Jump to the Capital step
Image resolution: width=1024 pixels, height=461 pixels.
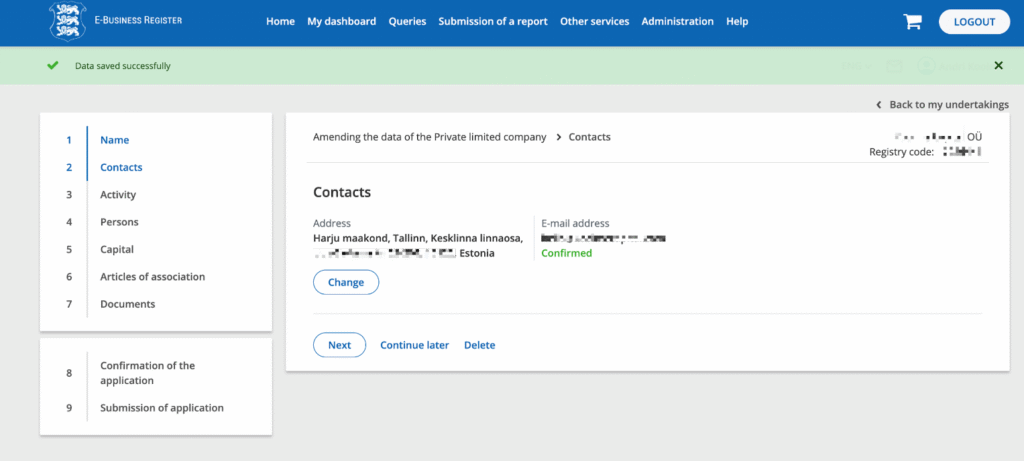pos(116,249)
